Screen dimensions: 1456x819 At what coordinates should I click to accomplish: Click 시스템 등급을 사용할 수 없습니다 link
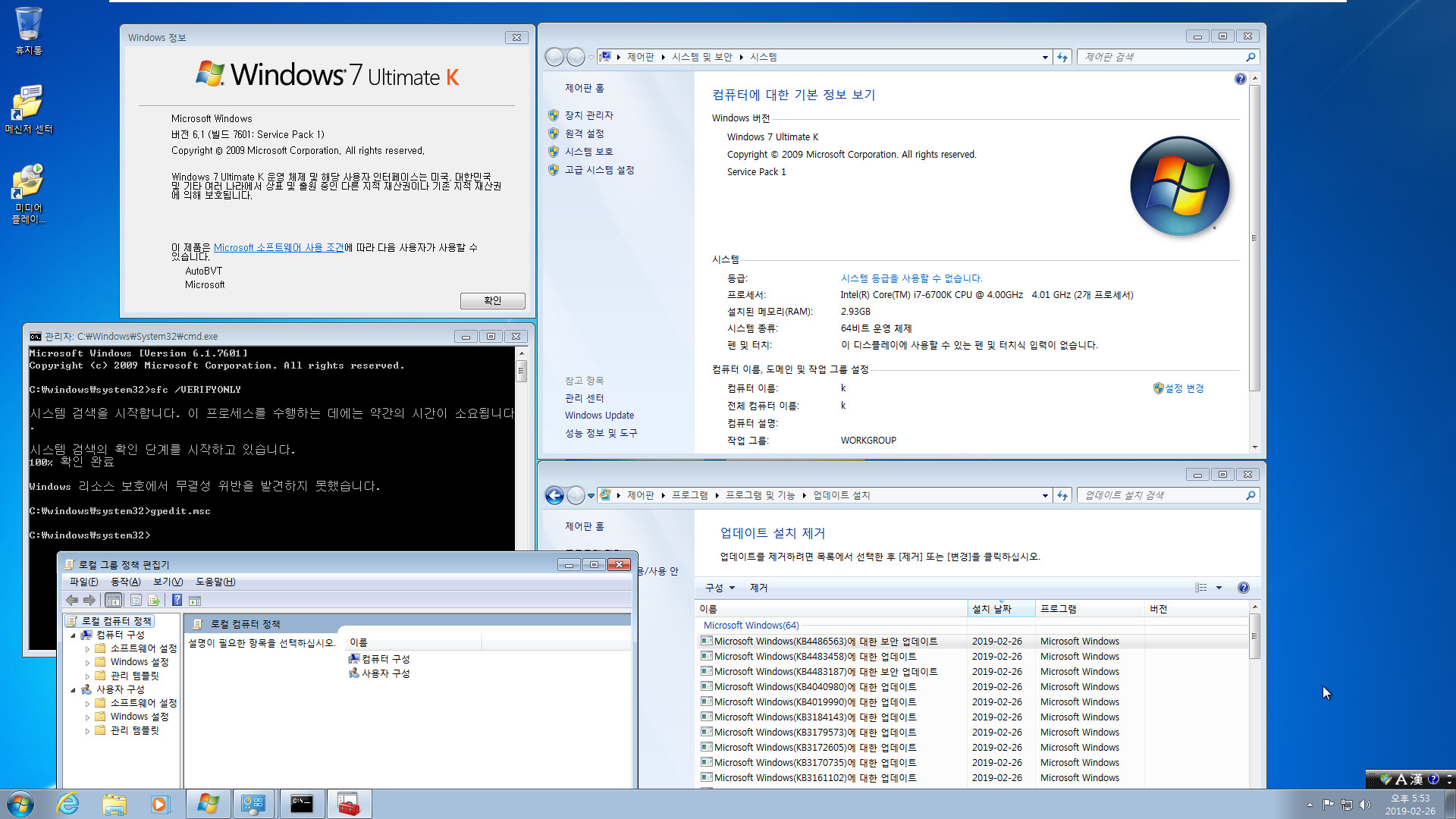tap(911, 278)
